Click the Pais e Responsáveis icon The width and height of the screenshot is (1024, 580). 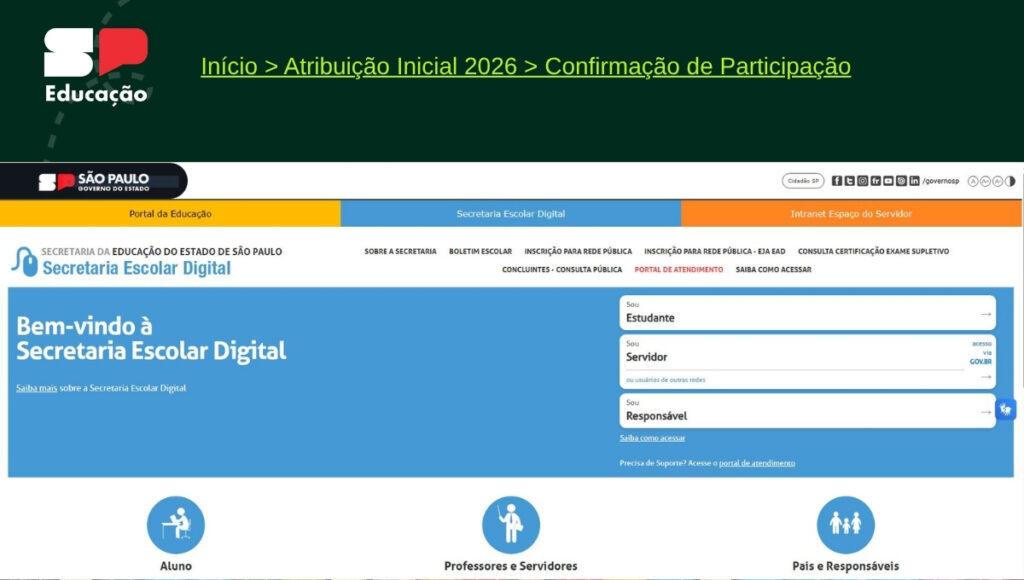(x=845, y=521)
